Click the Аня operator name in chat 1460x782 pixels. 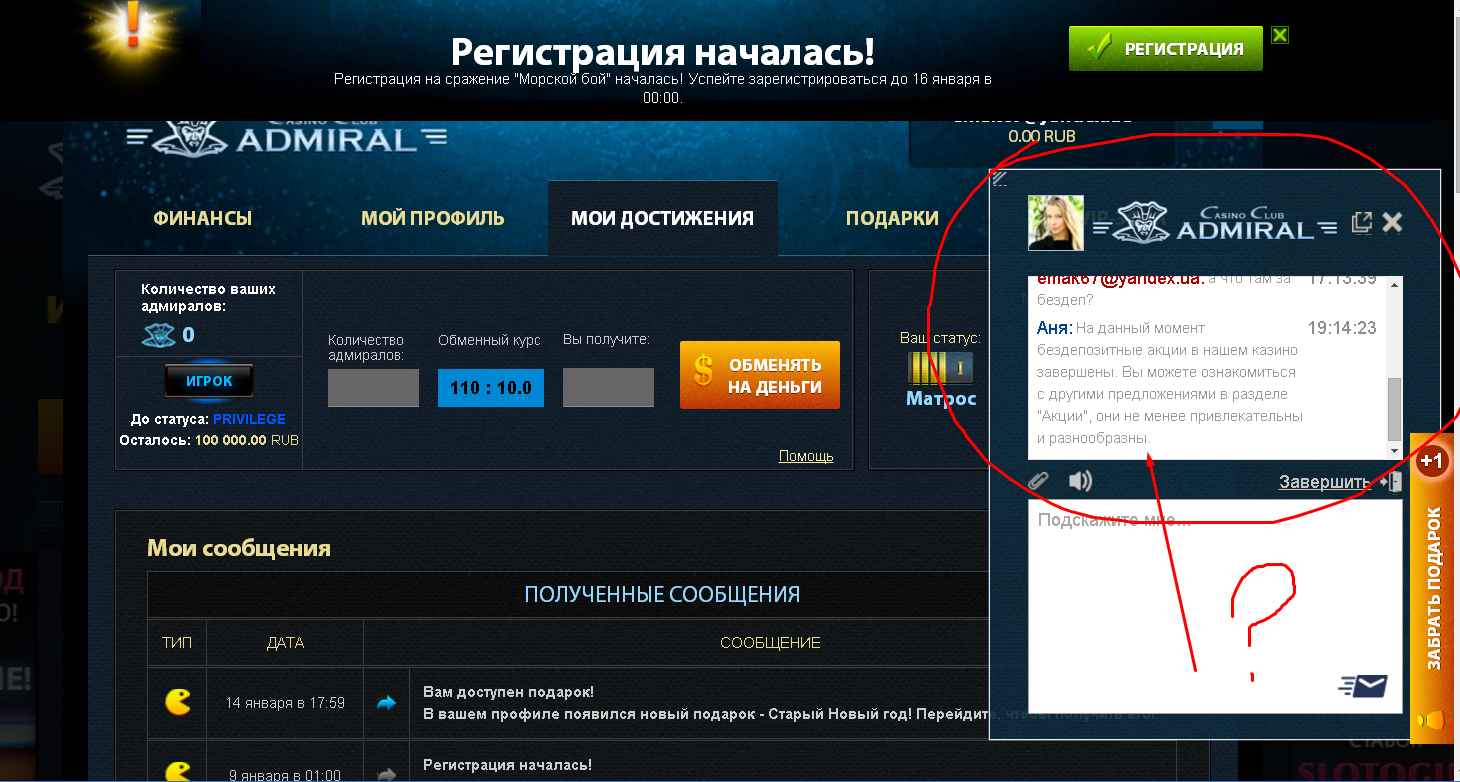(x=1054, y=328)
